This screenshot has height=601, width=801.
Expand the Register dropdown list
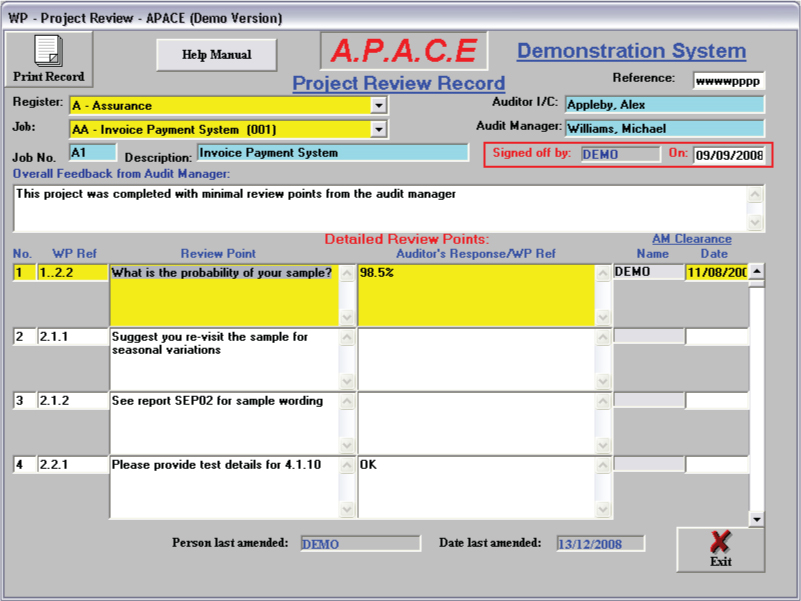tap(378, 104)
